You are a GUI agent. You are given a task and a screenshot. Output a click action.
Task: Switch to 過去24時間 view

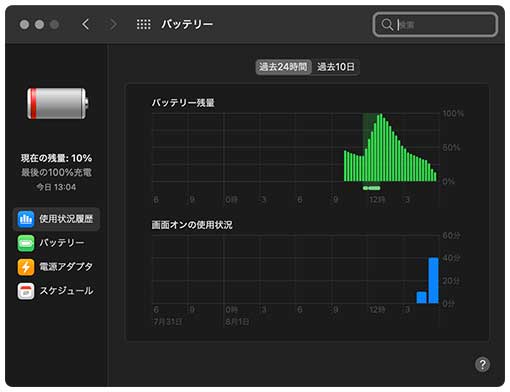click(283, 67)
